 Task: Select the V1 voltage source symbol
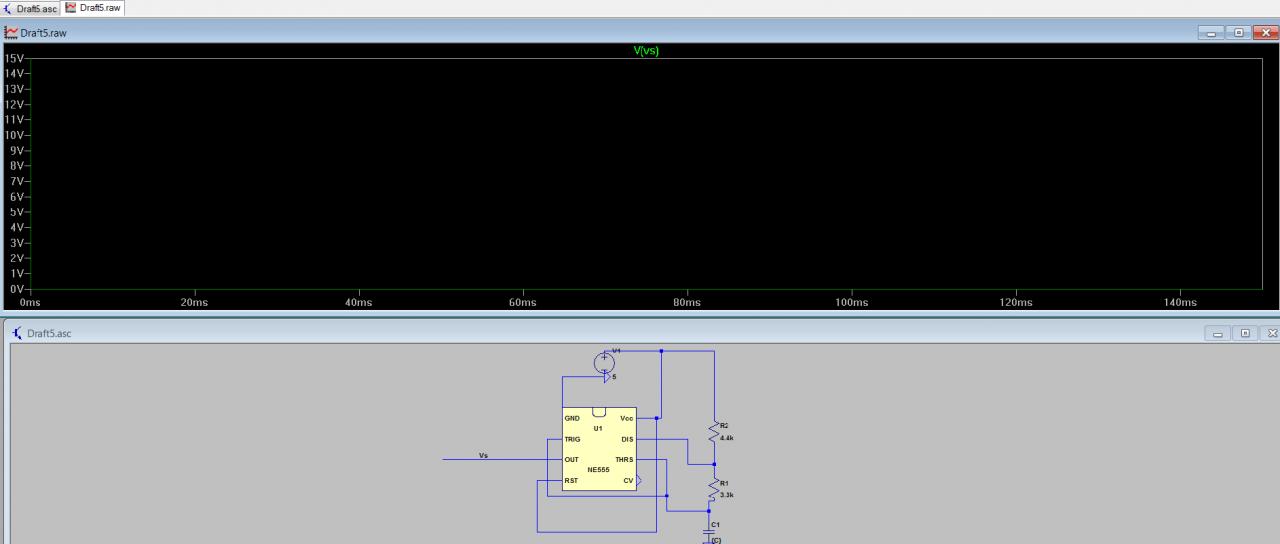604,362
